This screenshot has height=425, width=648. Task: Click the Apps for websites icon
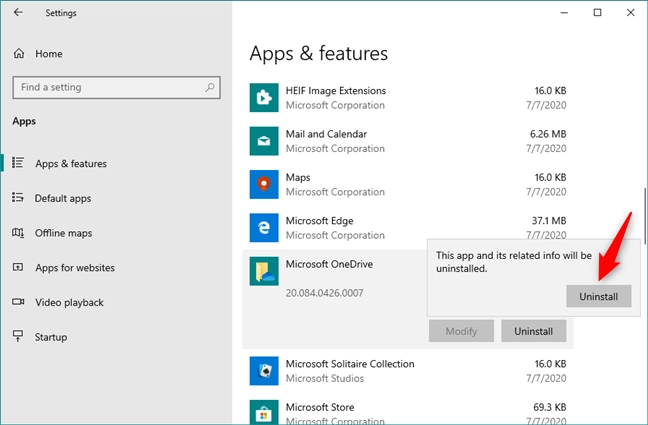point(18,267)
